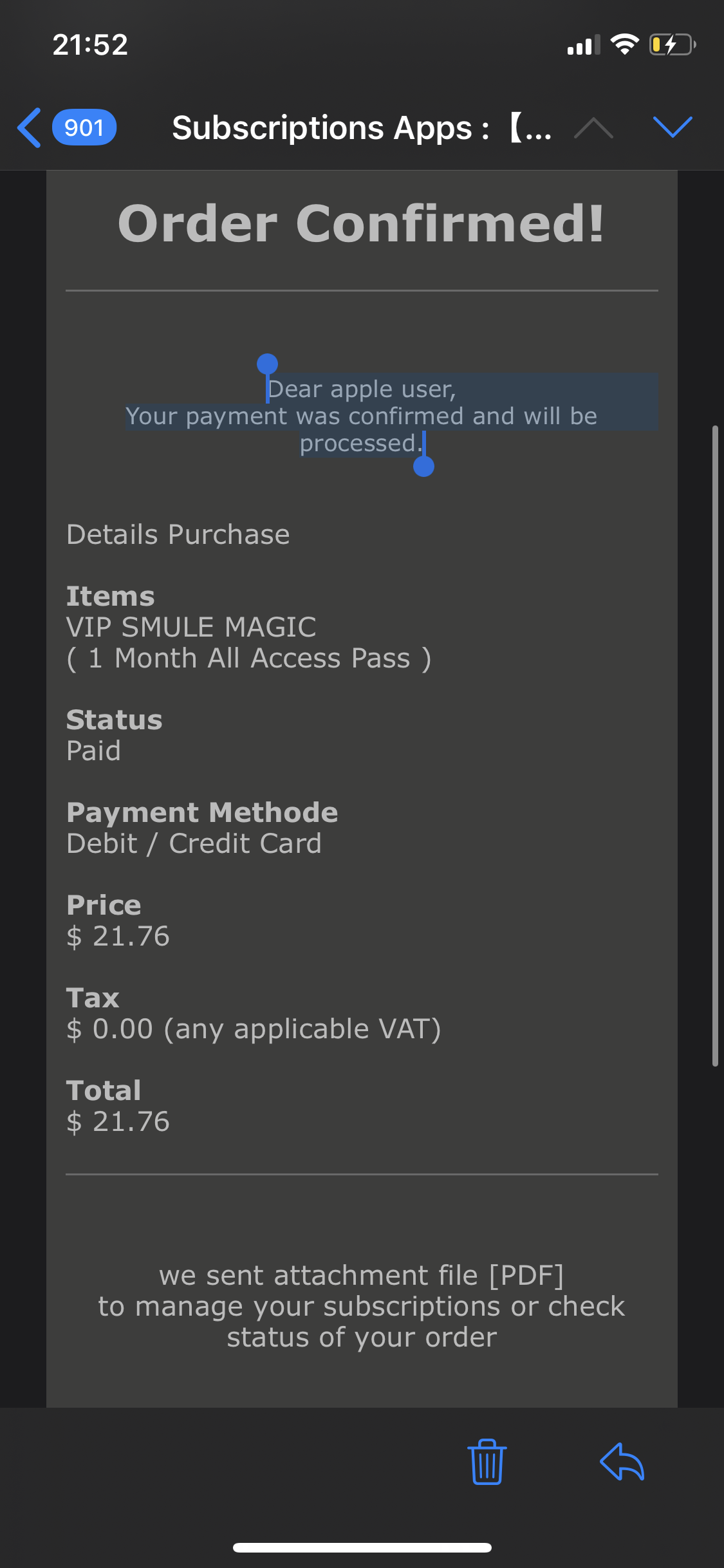
Task: Tap the highlighted Dear apple user text
Action: 362,389
